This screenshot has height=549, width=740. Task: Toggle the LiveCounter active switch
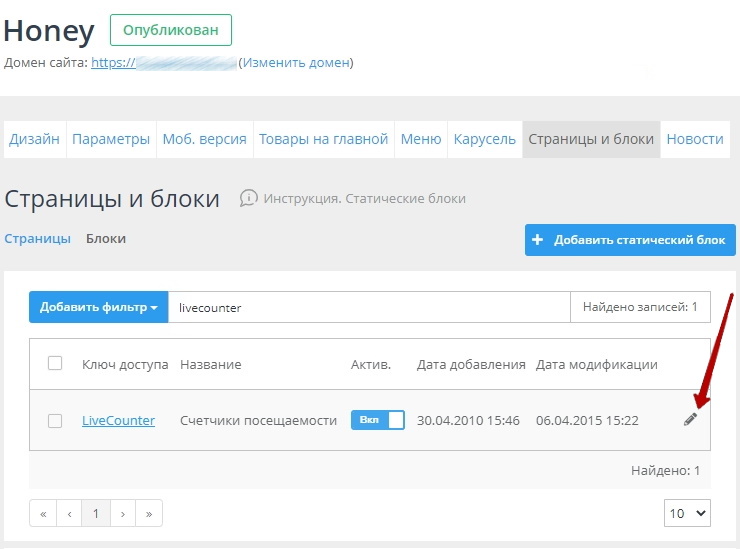coord(377,420)
